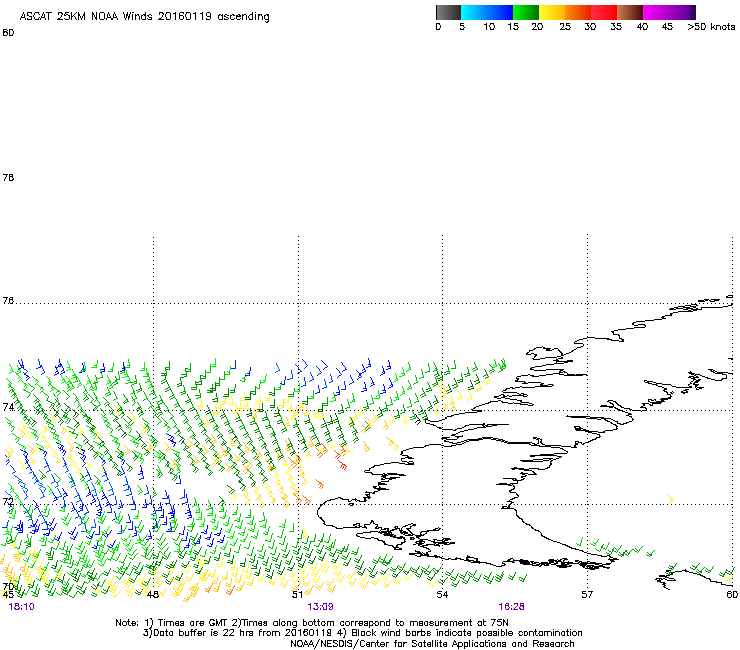Click the latitude axis label "70"

8,587
